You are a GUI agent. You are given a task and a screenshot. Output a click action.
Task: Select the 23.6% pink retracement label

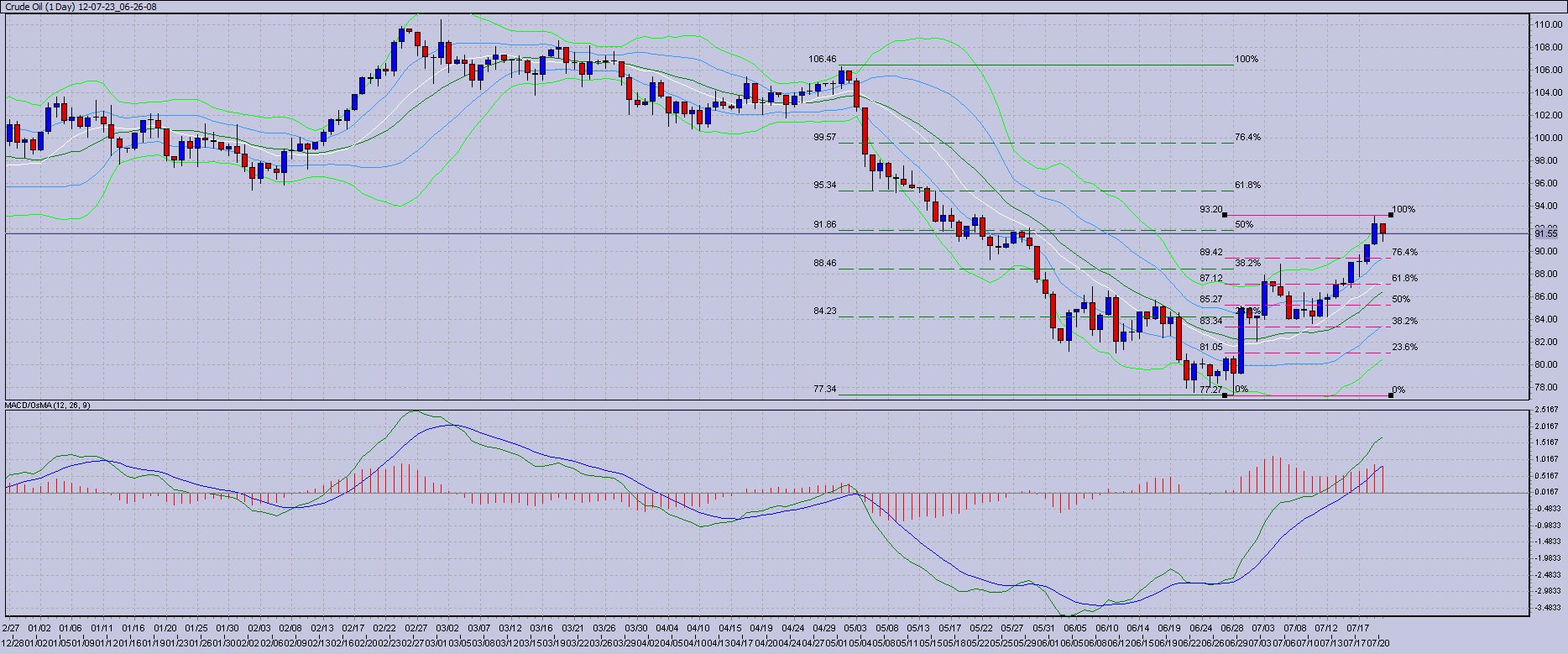click(1404, 347)
